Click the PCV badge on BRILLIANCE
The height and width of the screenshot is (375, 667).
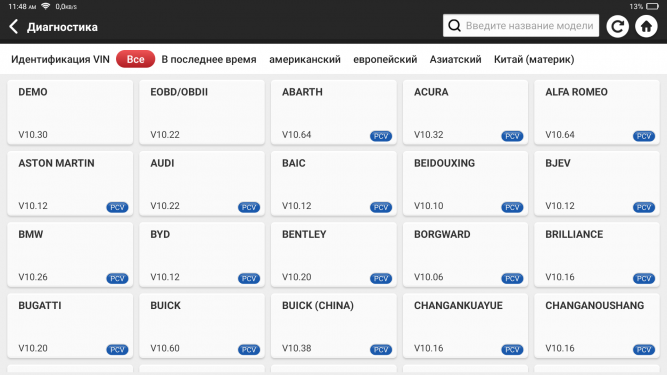(x=644, y=278)
